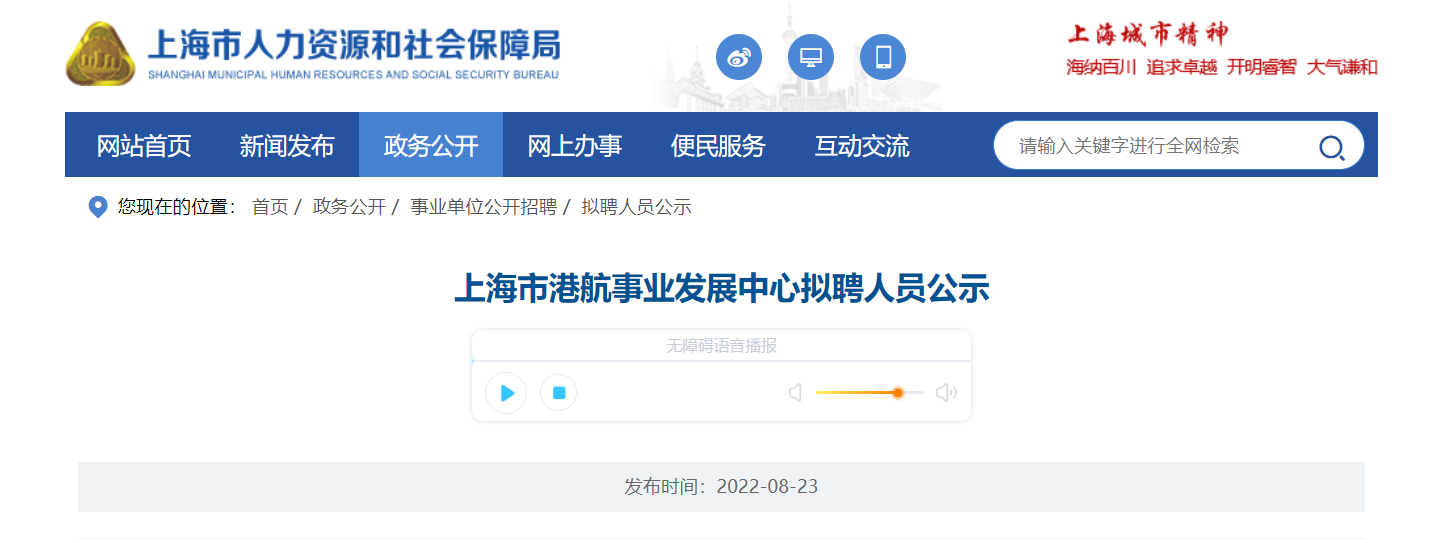This screenshot has height=543, width=1432.
Task: Stop the voice broadcast playback
Action: click(559, 393)
